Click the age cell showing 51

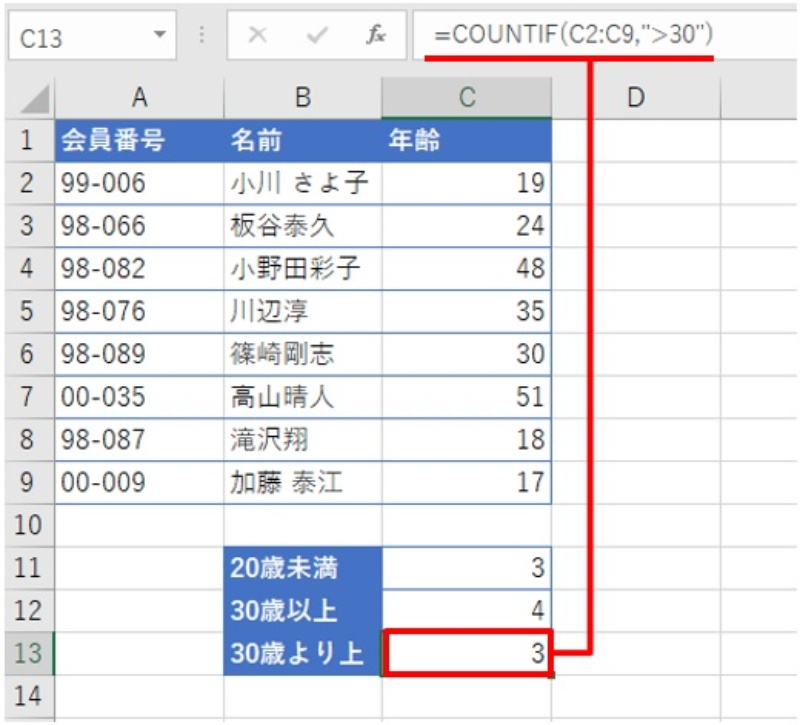pos(466,397)
